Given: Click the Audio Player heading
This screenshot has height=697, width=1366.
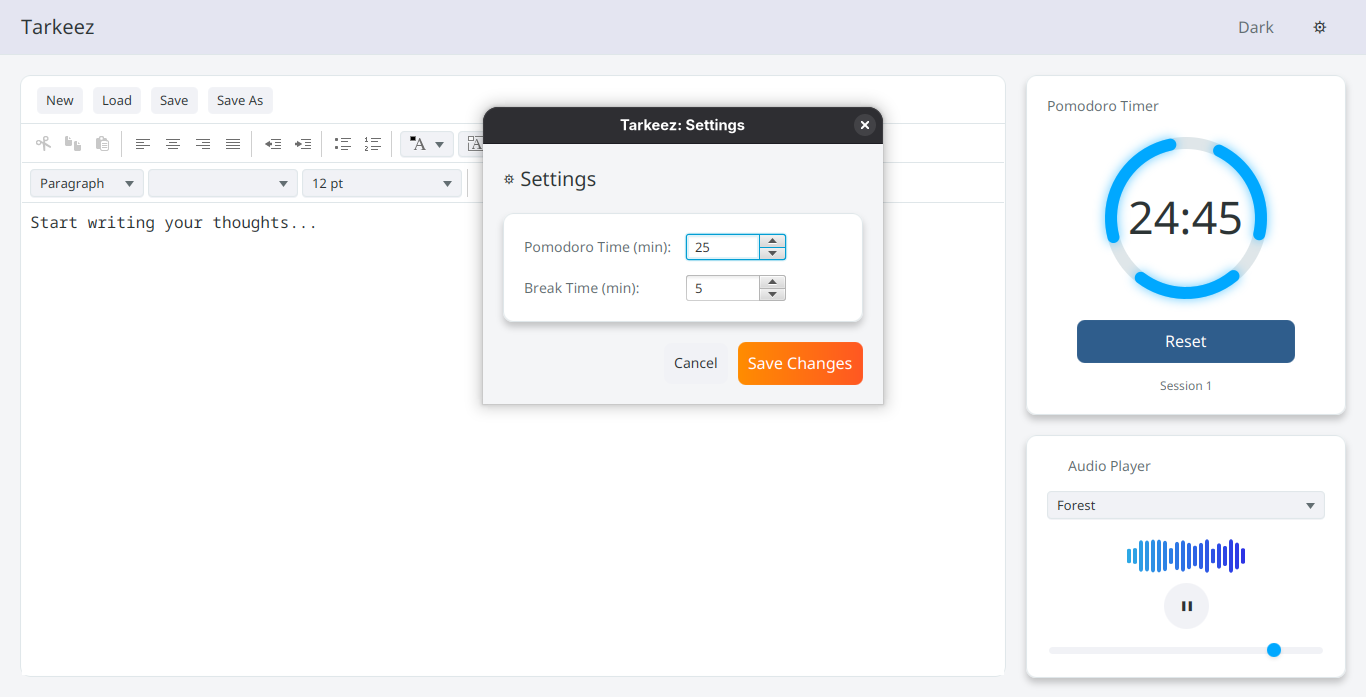Looking at the screenshot, I should pos(1109,466).
